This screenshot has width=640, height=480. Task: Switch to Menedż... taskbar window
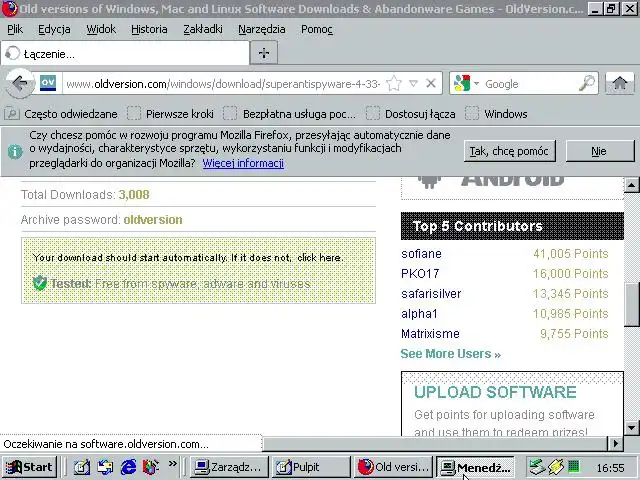tap(476, 467)
